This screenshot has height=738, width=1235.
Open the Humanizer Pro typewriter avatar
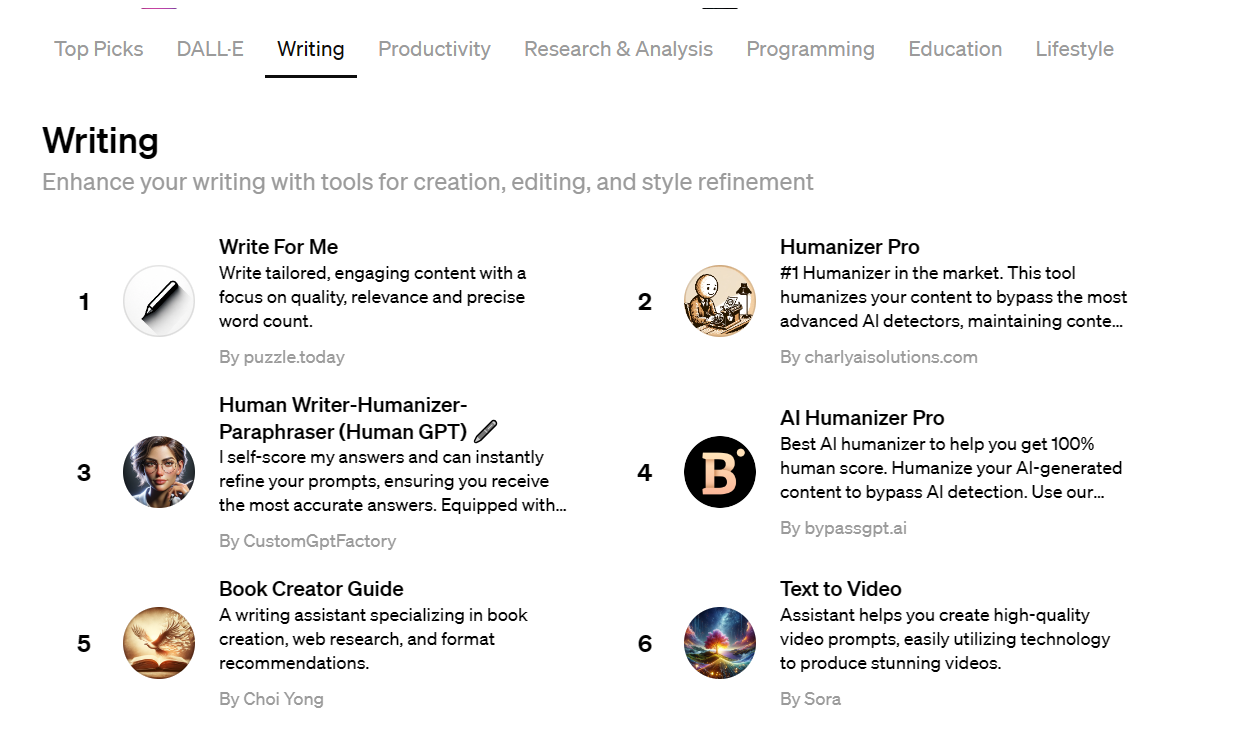(720, 301)
